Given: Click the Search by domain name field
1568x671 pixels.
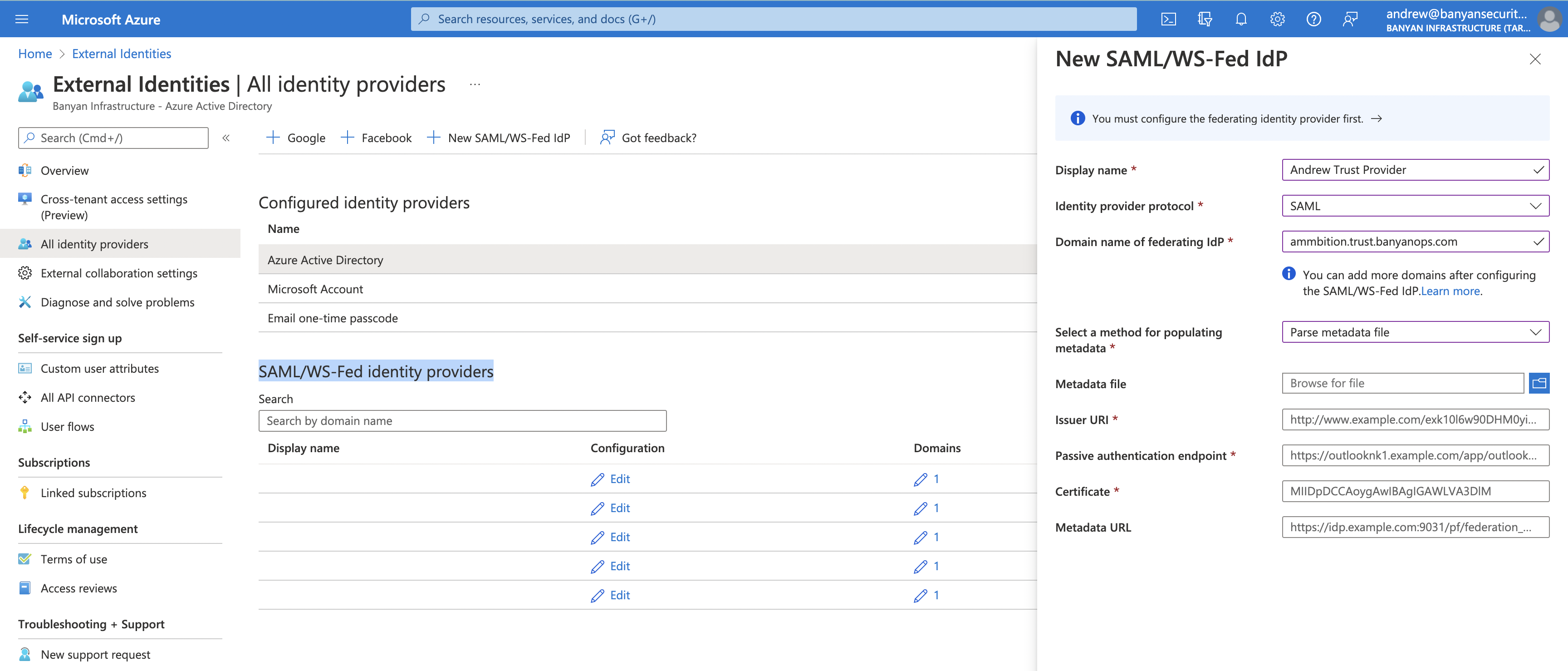Looking at the screenshot, I should click(462, 421).
